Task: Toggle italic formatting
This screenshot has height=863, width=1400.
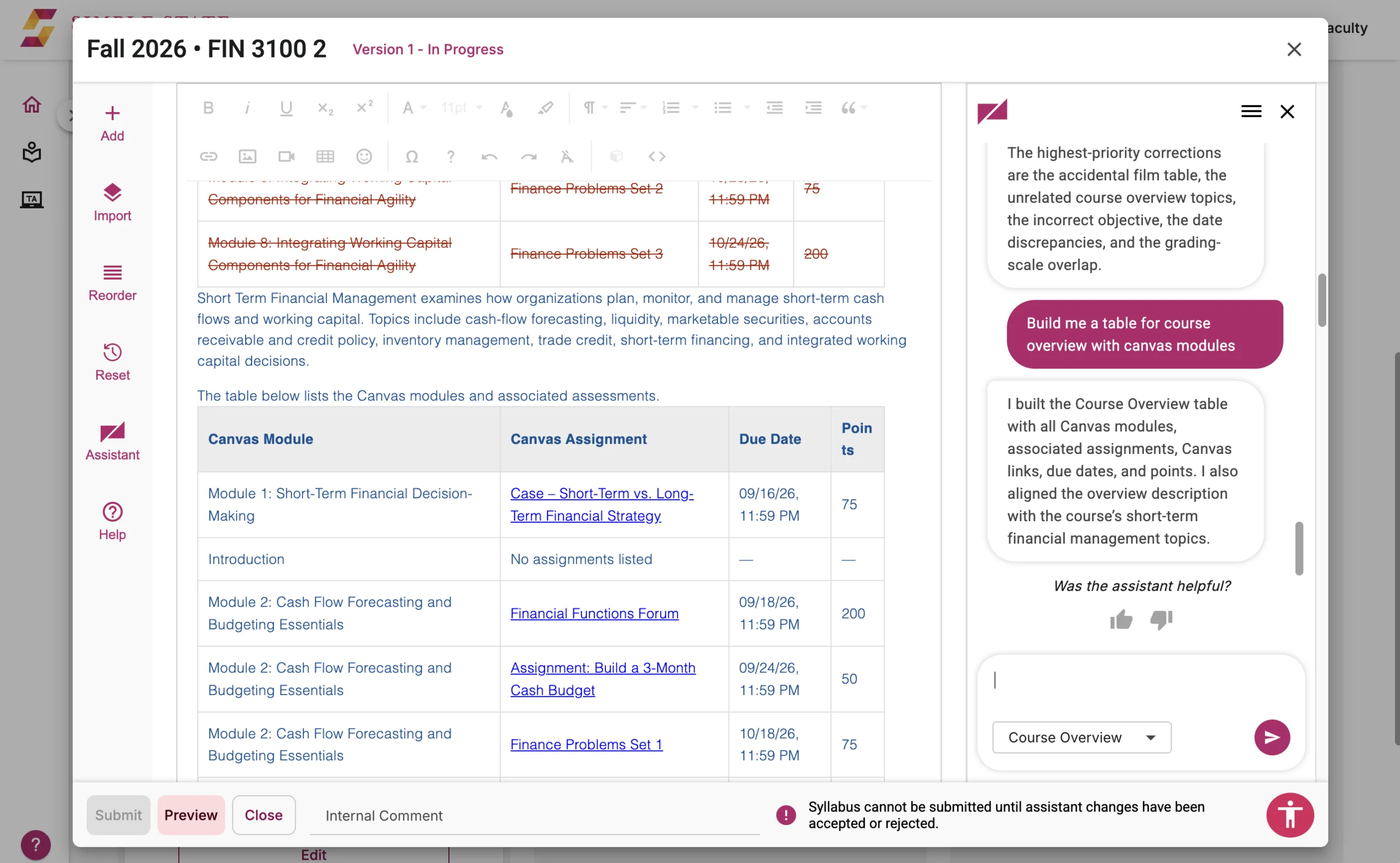Action: click(x=247, y=108)
